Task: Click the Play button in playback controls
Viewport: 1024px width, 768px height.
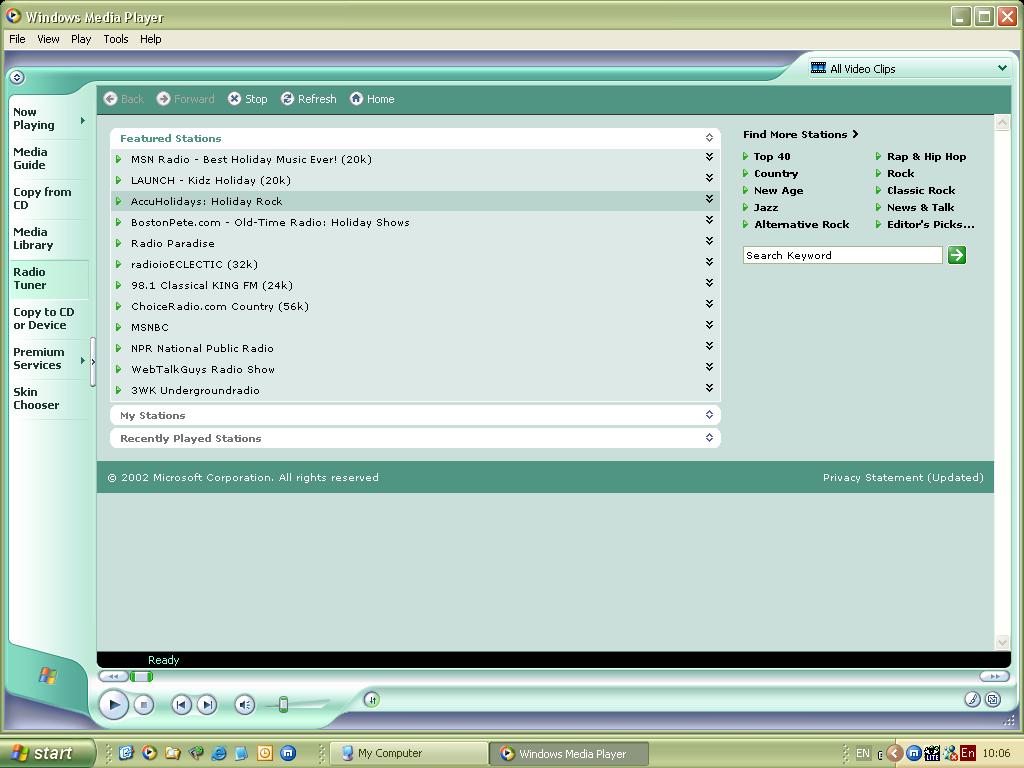Action: [x=114, y=705]
